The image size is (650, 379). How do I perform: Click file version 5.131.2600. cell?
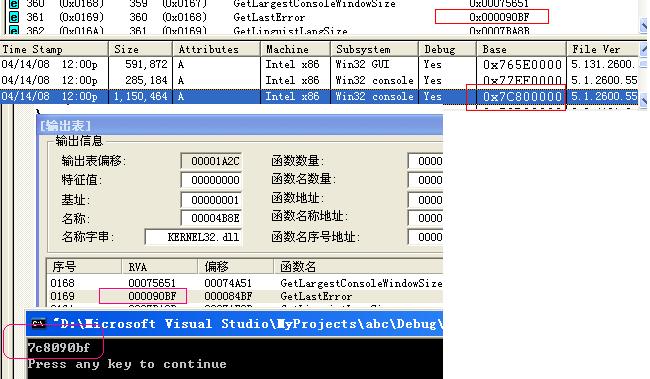click(603, 65)
